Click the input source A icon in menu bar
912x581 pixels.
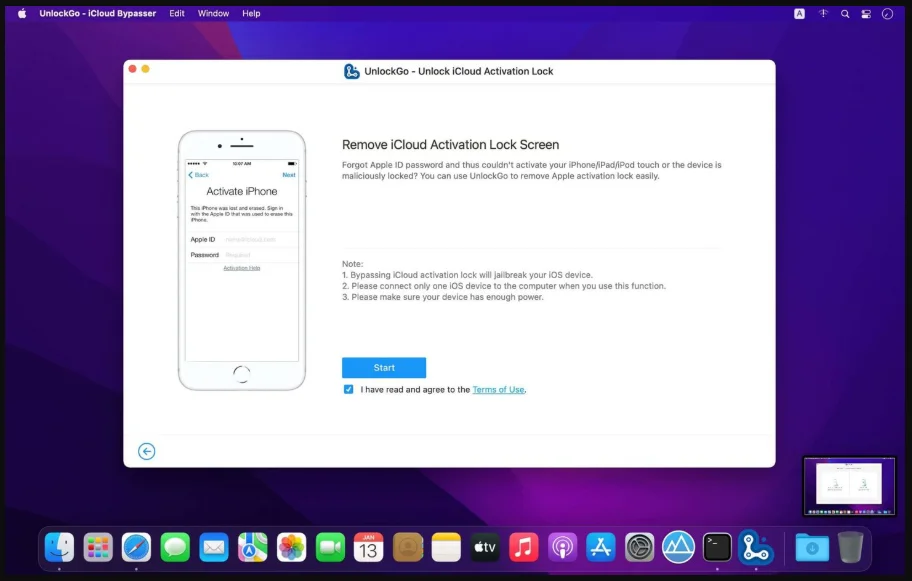pyautogui.click(x=800, y=14)
